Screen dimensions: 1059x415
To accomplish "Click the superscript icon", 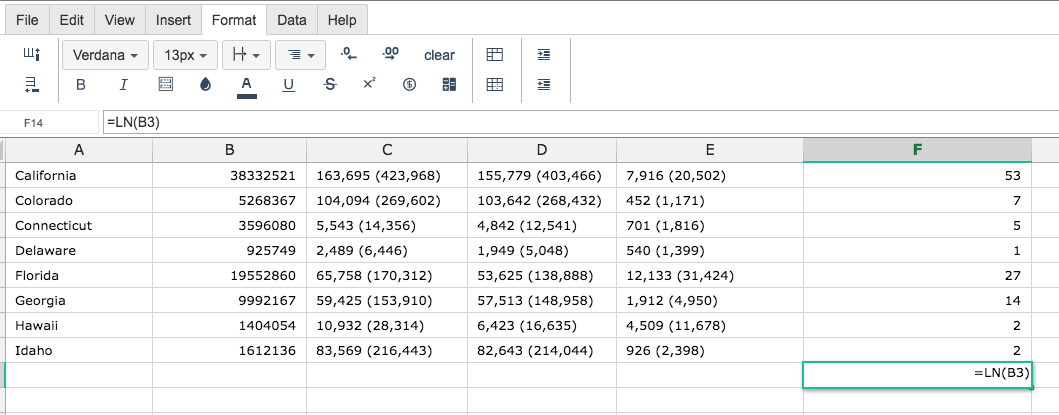I will click(369, 84).
